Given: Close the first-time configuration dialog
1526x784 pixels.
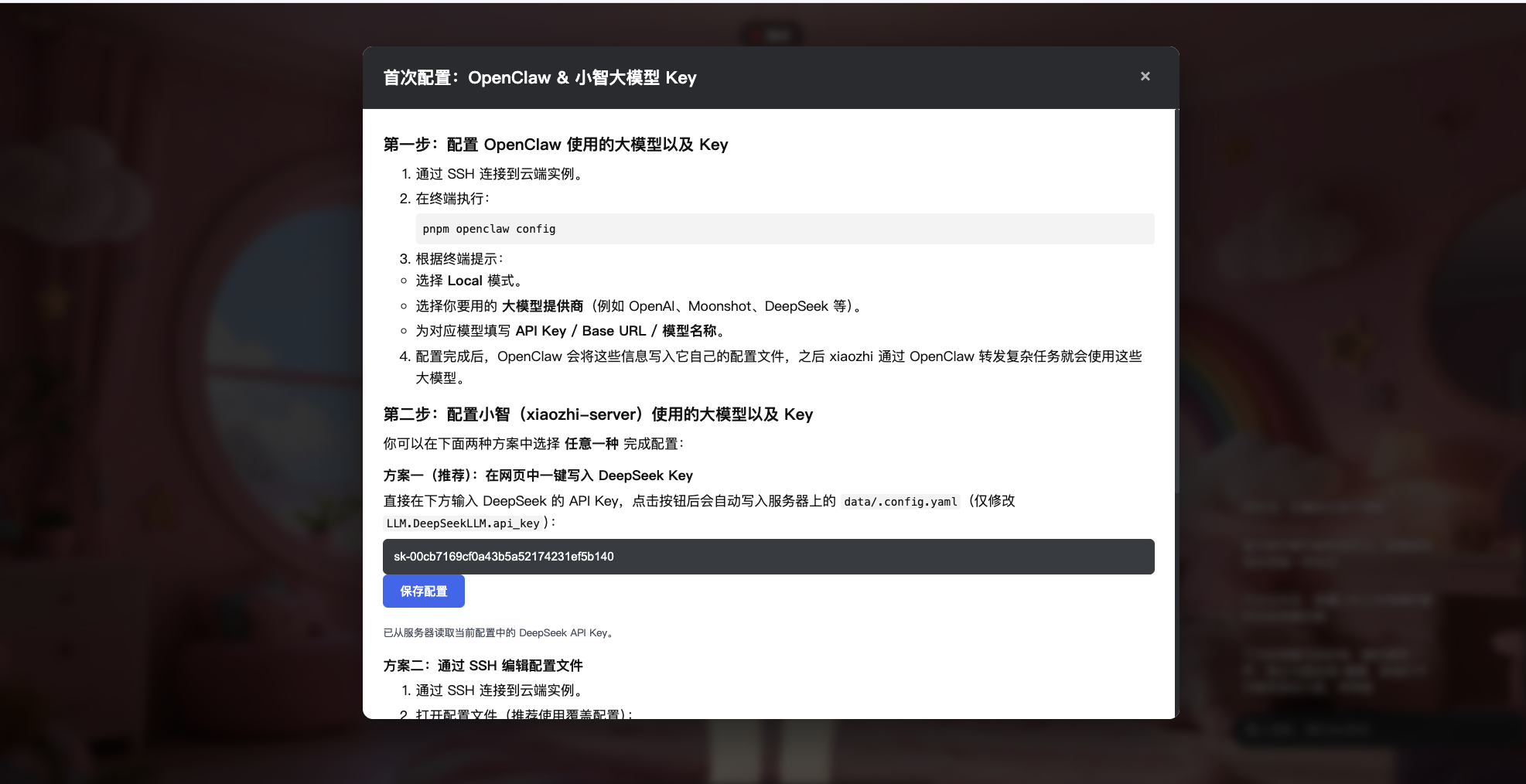Looking at the screenshot, I should [1145, 77].
